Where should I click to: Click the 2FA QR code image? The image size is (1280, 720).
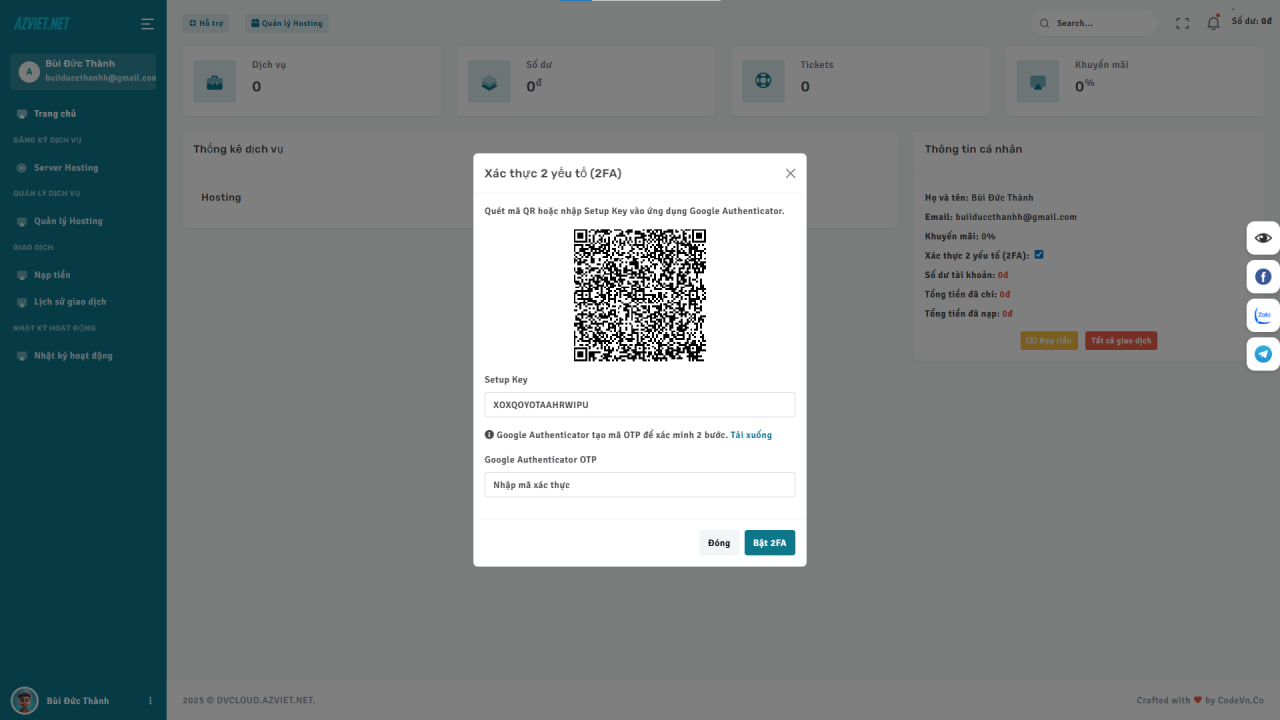(x=639, y=295)
